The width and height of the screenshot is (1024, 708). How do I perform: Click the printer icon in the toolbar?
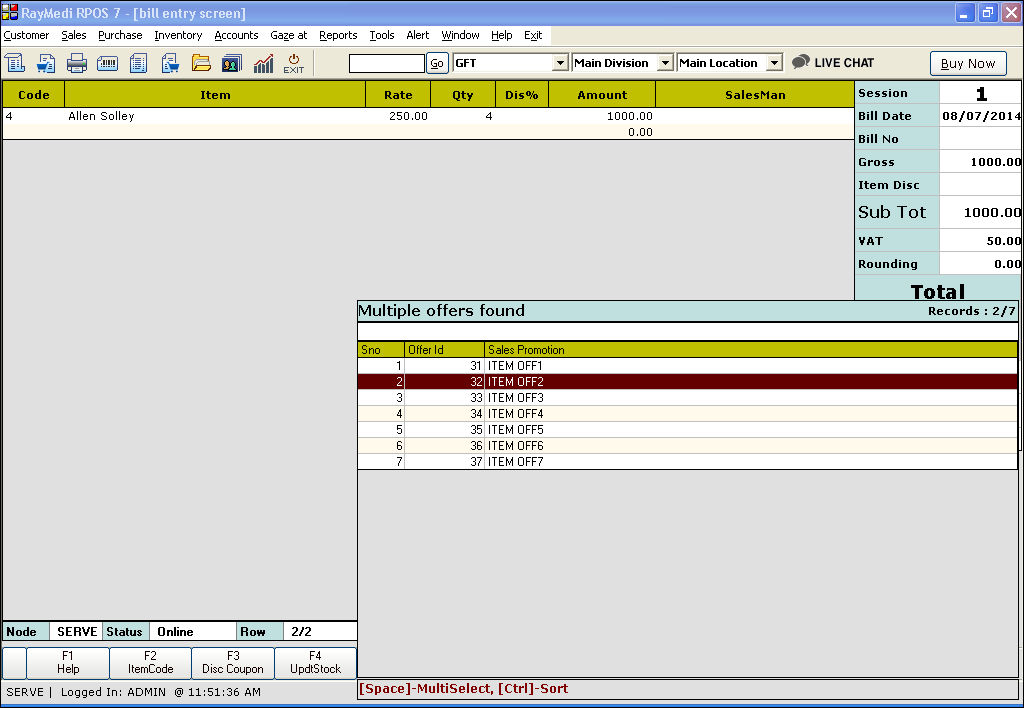point(76,63)
